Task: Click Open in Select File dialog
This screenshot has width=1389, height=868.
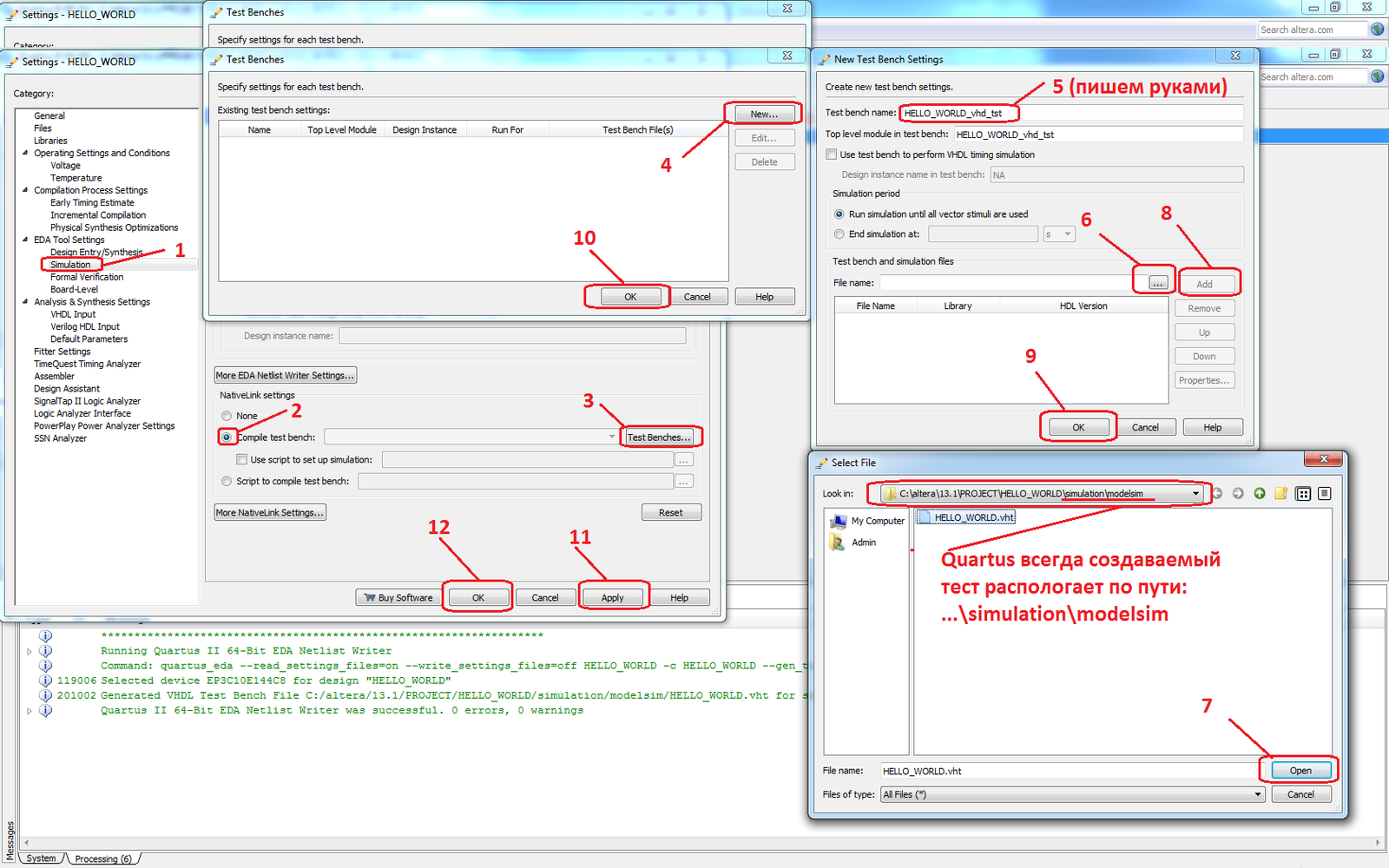Action: point(1300,771)
